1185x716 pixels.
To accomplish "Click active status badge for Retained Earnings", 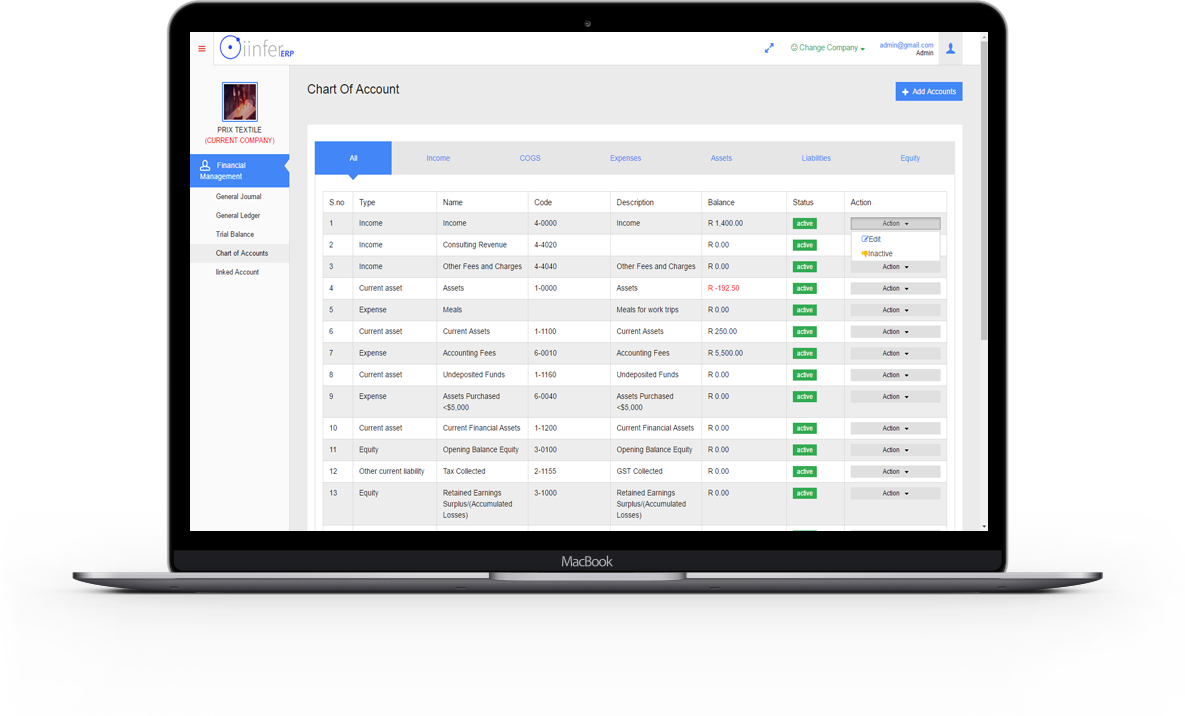I will pos(804,493).
